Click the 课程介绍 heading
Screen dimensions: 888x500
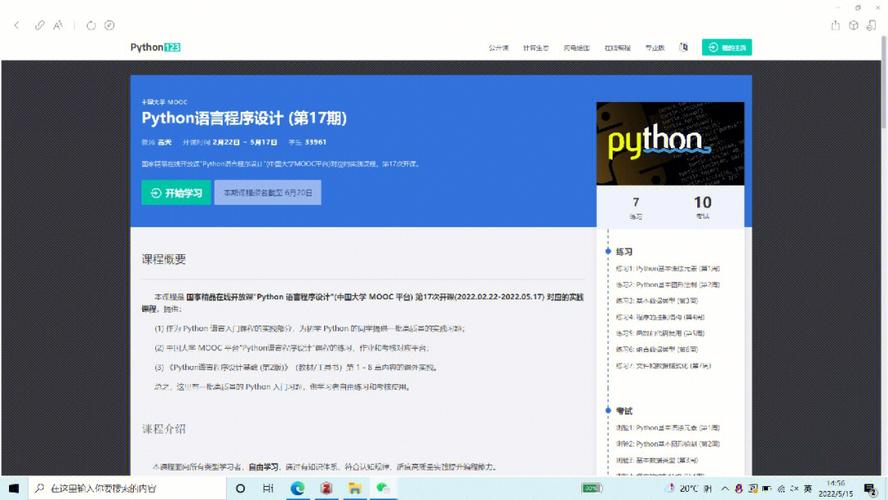(x=164, y=429)
